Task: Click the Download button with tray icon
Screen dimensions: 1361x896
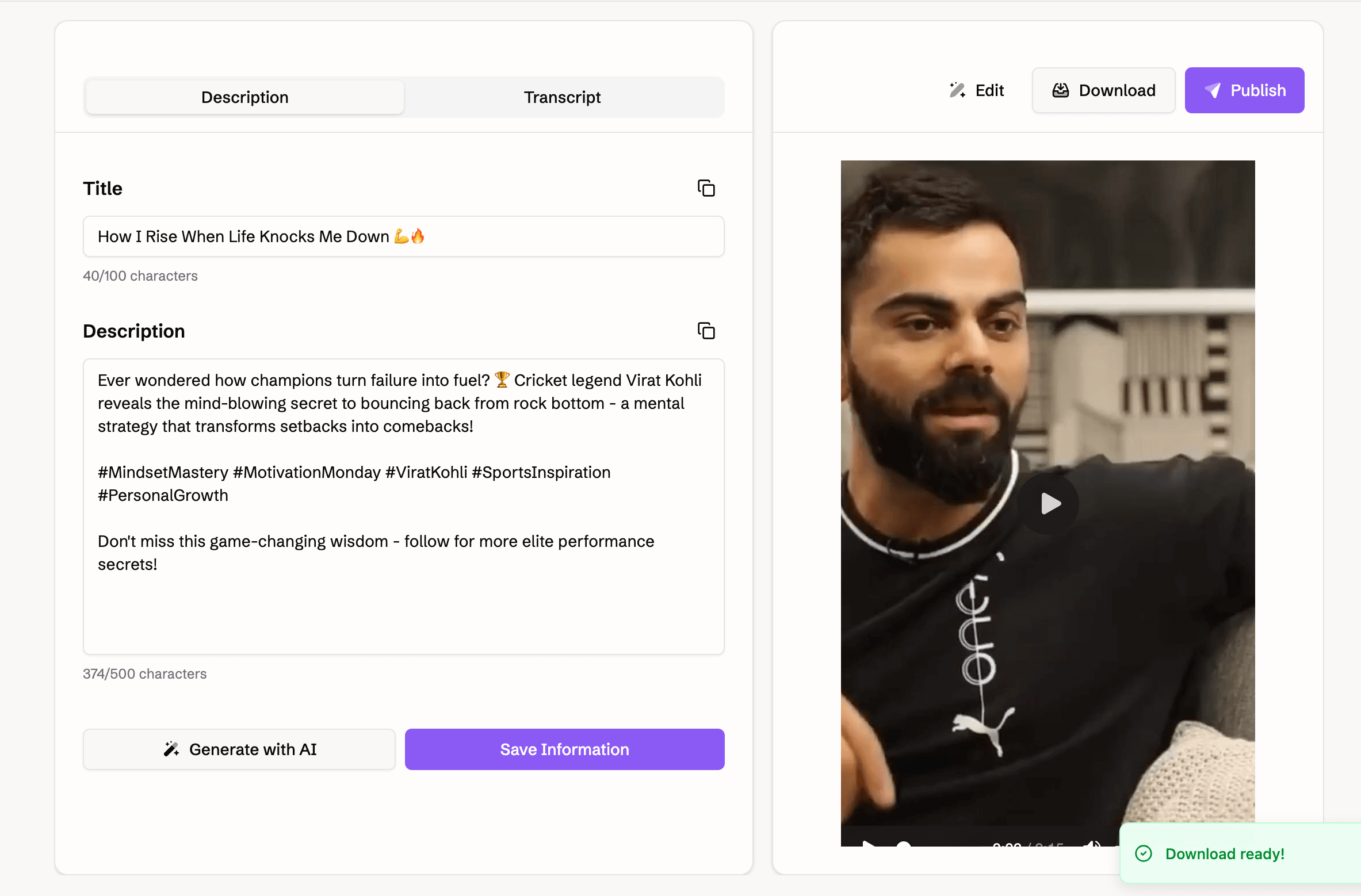Action: coord(1103,90)
